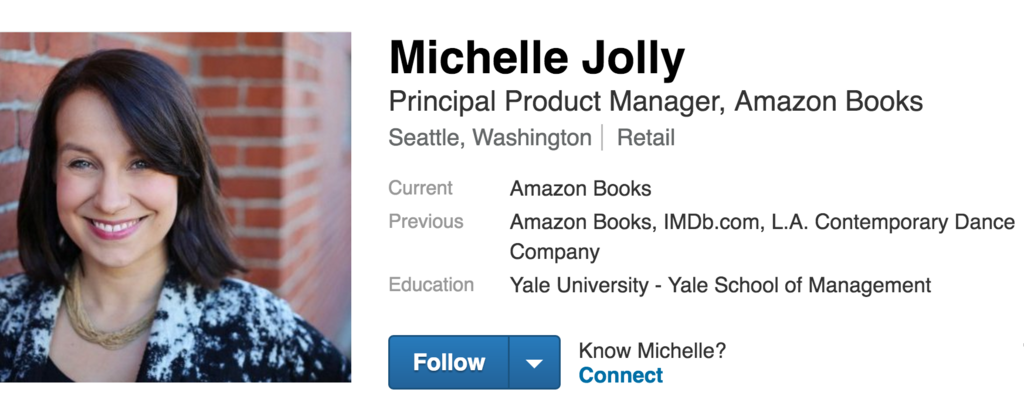This screenshot has height=420, width=1024.
Task: Click the Previous row label
Action: pos(426,222)
